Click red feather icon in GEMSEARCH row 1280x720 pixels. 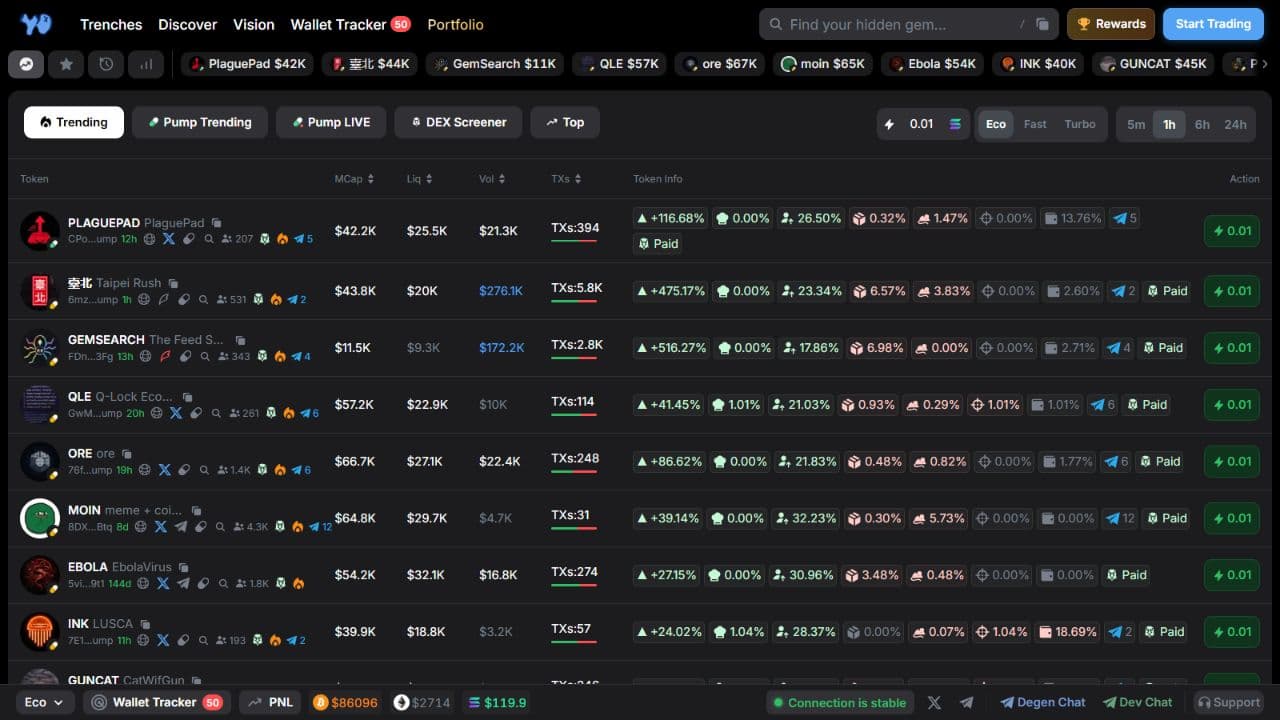(166, 356)
